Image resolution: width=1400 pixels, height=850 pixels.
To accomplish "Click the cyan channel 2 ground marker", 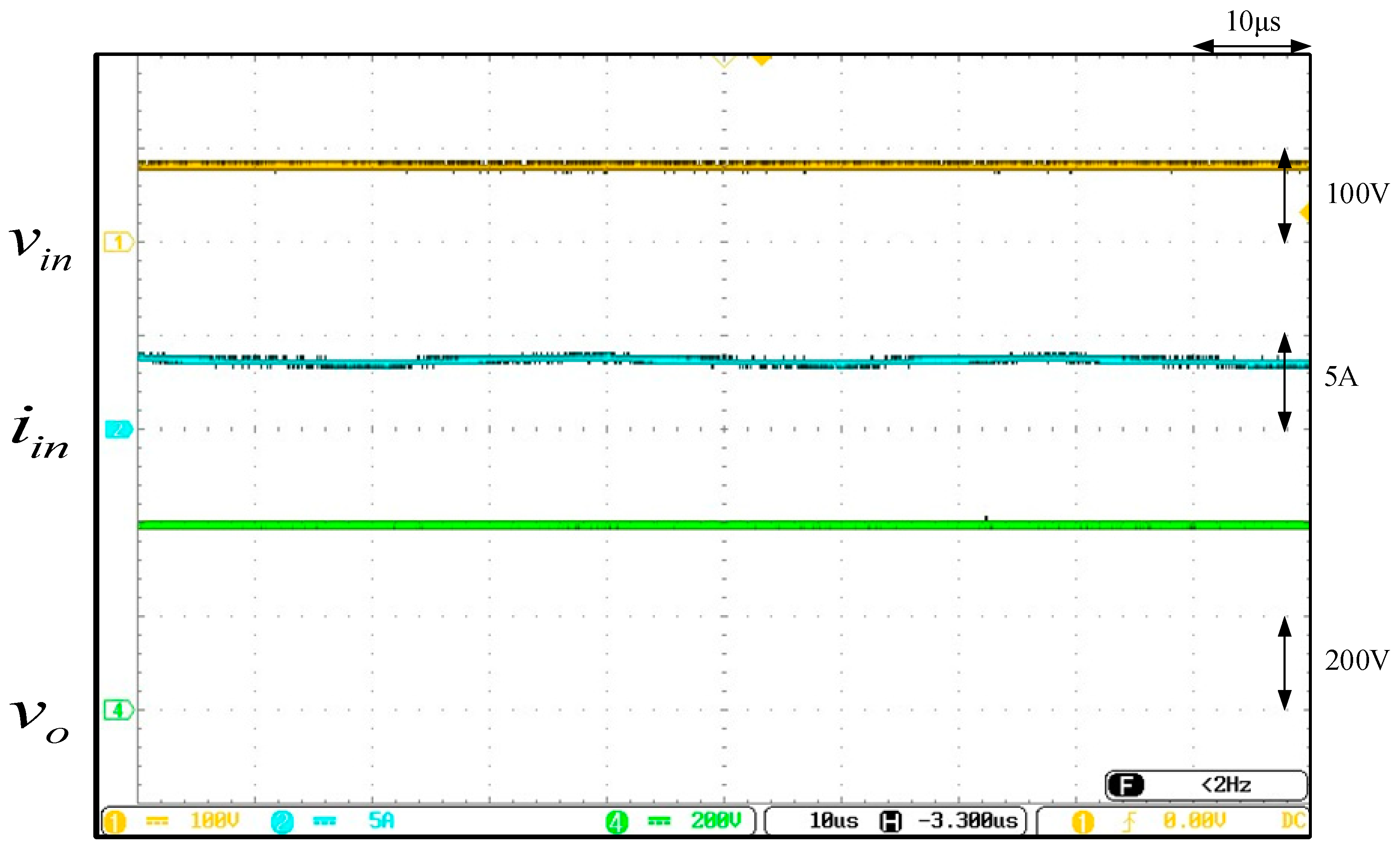I will [118, 429].
